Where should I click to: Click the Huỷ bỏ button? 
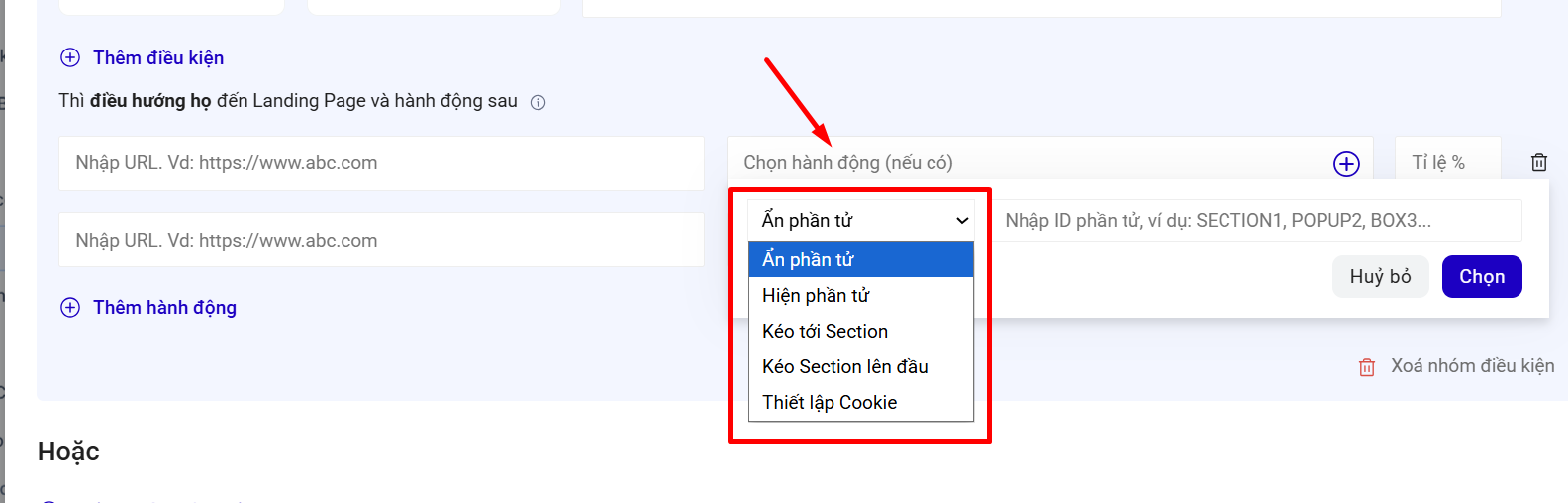(1381, 277)
